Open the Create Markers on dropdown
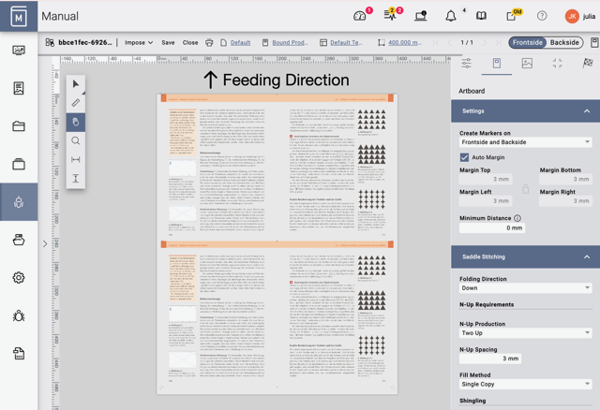 coord(525,143)
